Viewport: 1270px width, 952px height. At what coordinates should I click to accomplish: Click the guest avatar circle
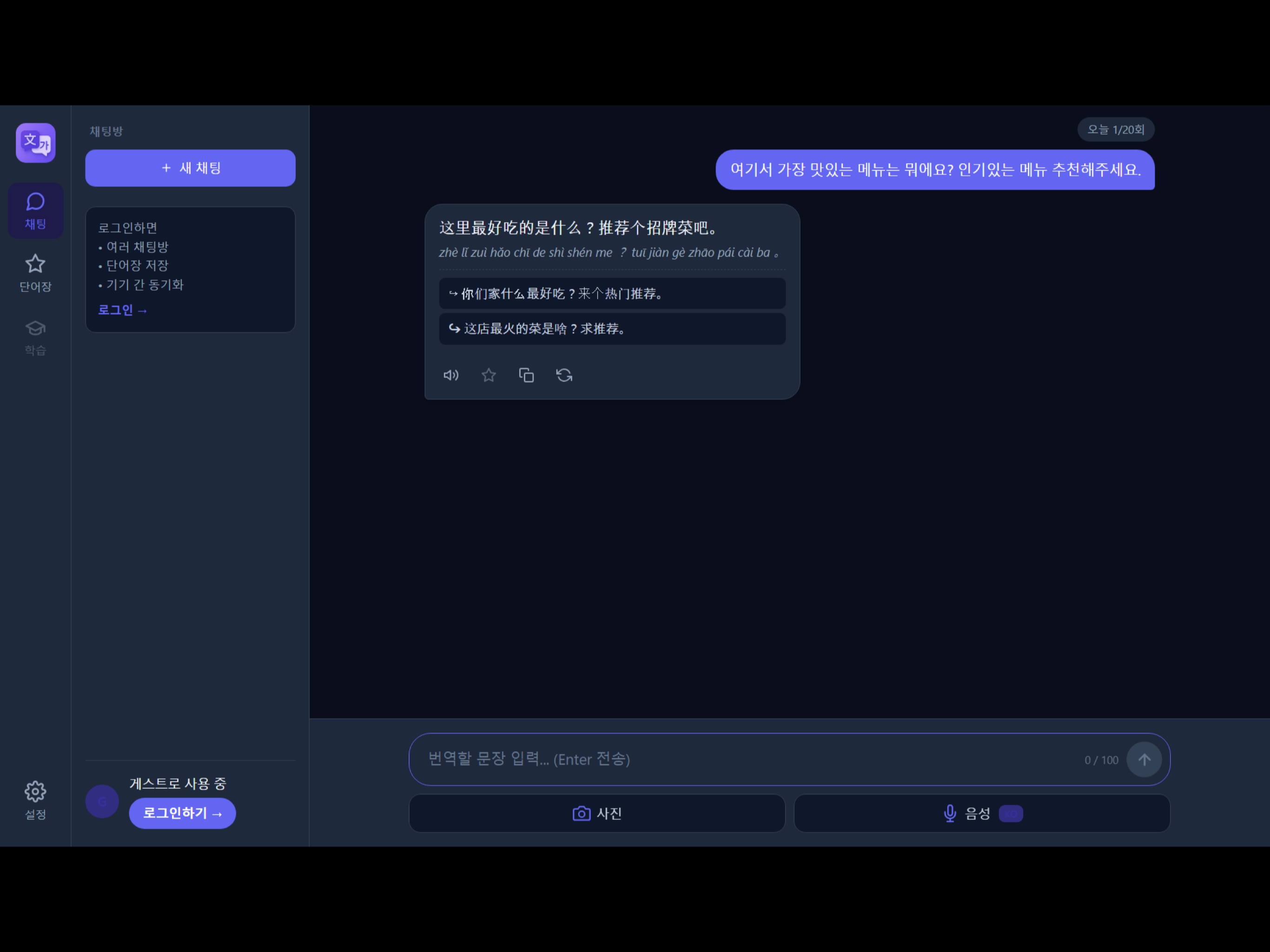102,801
